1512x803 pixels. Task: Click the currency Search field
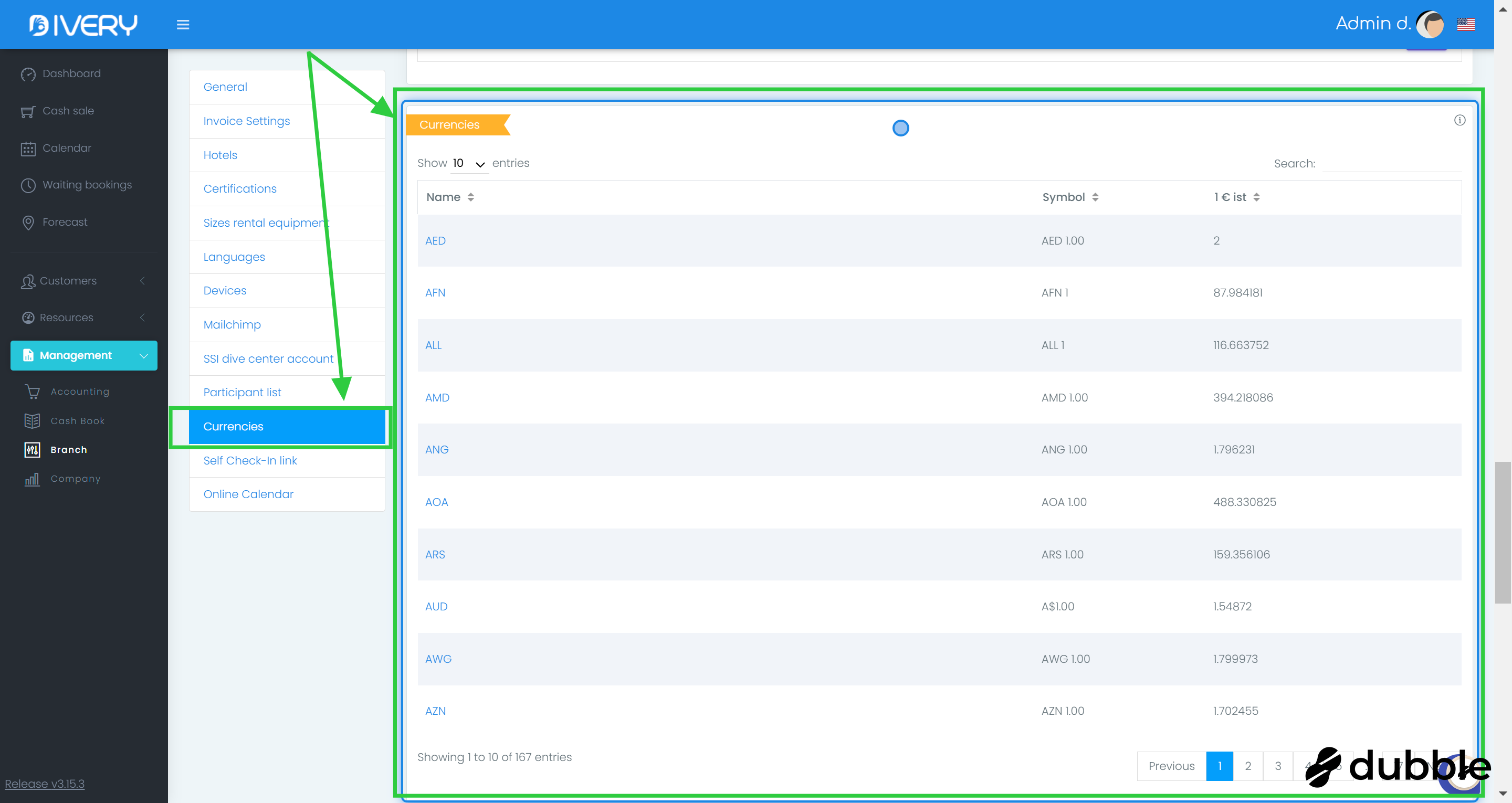[x=1391, y=164]
